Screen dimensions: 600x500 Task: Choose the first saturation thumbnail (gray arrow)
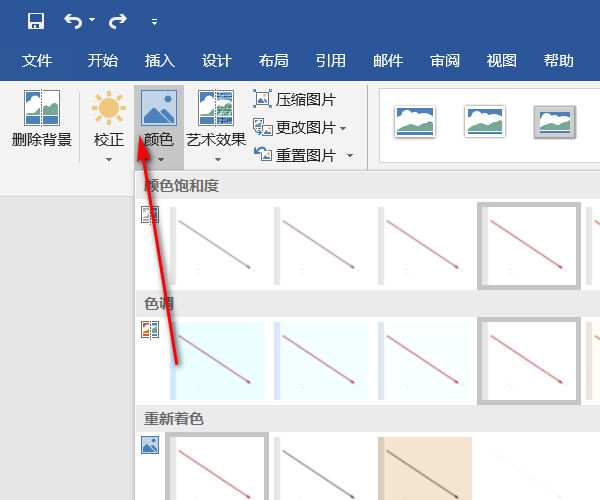pos(217,246)
